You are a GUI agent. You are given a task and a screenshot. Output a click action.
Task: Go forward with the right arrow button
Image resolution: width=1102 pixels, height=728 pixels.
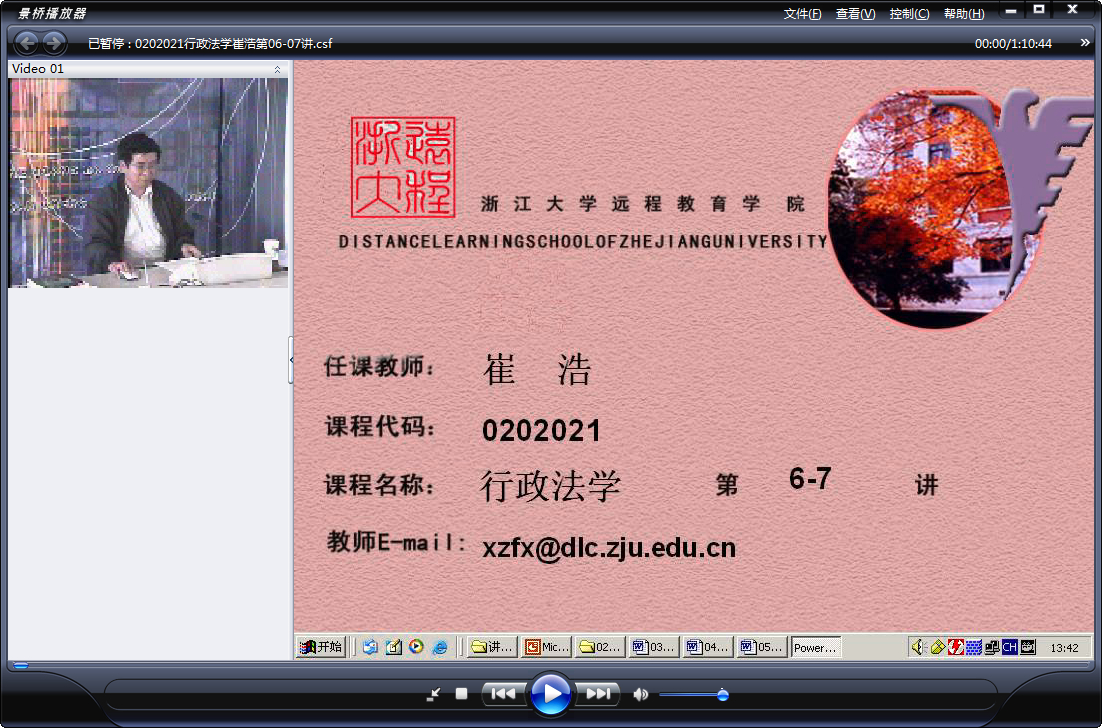(53, 43)
